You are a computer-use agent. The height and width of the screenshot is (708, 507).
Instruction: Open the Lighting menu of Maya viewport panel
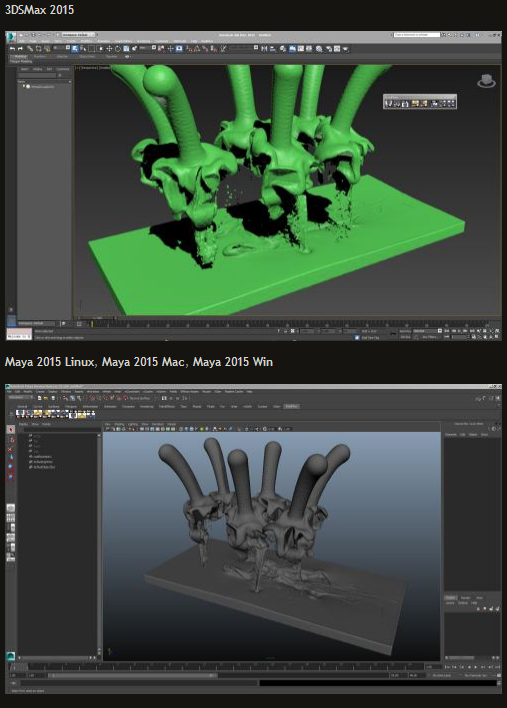[x=133, y=424]
